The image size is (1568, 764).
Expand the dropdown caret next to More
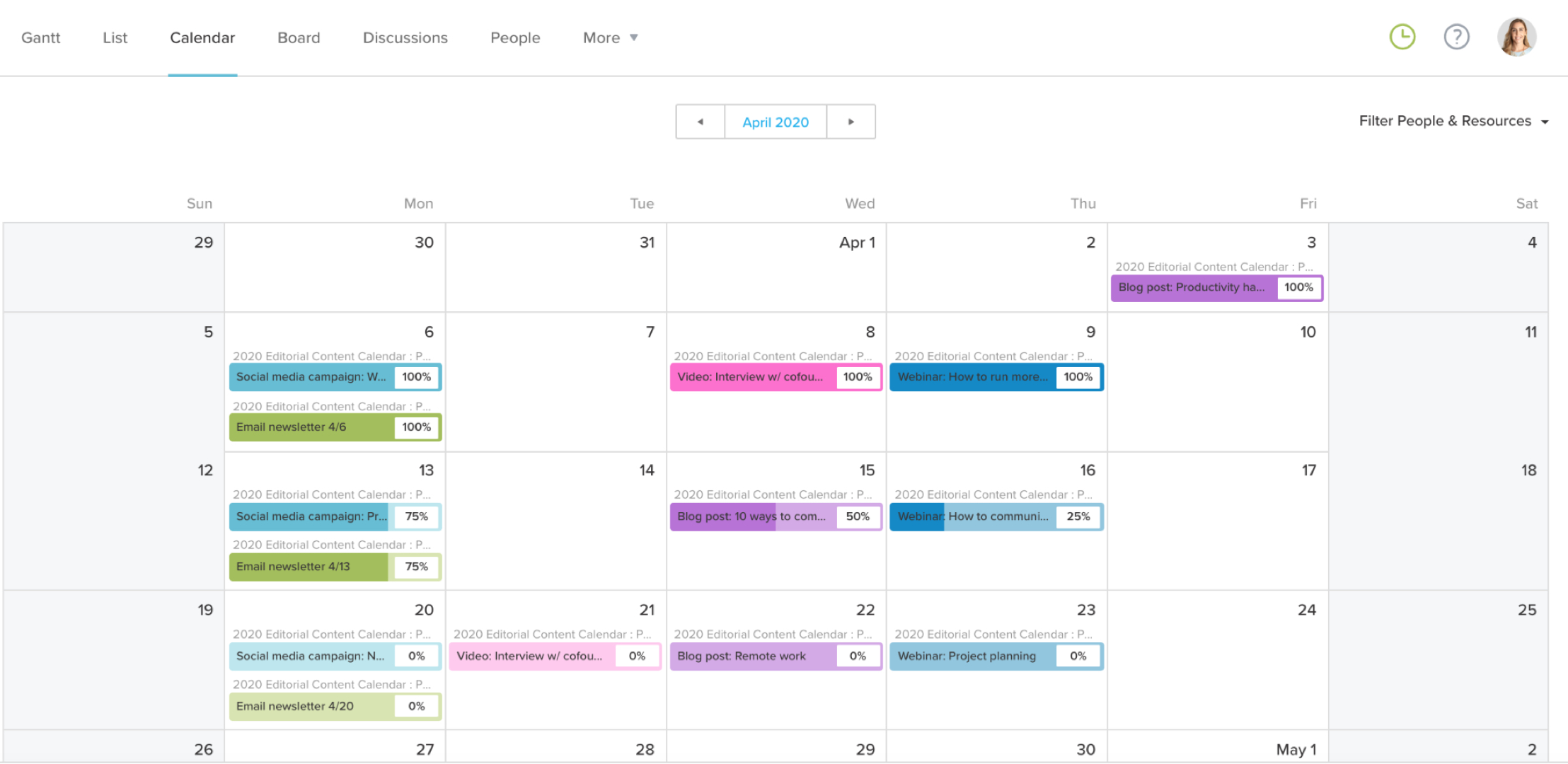[634, 37]
